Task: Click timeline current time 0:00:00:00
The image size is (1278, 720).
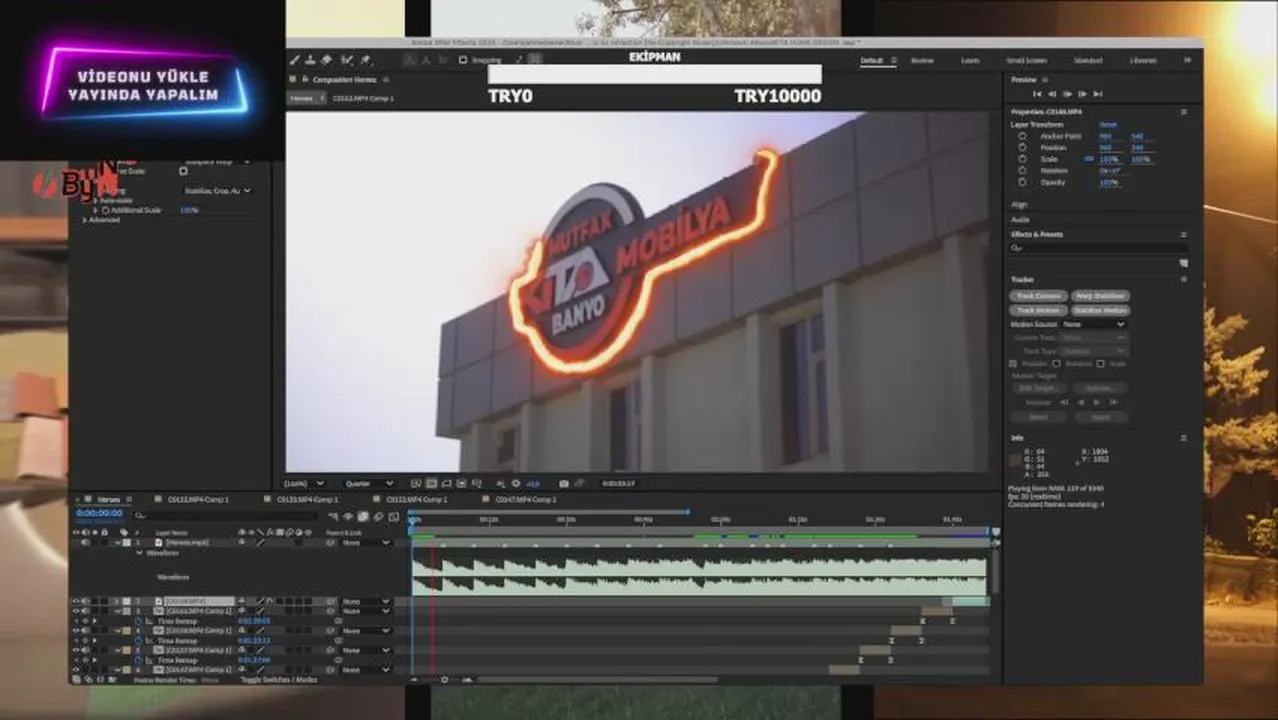Action: 99,513
